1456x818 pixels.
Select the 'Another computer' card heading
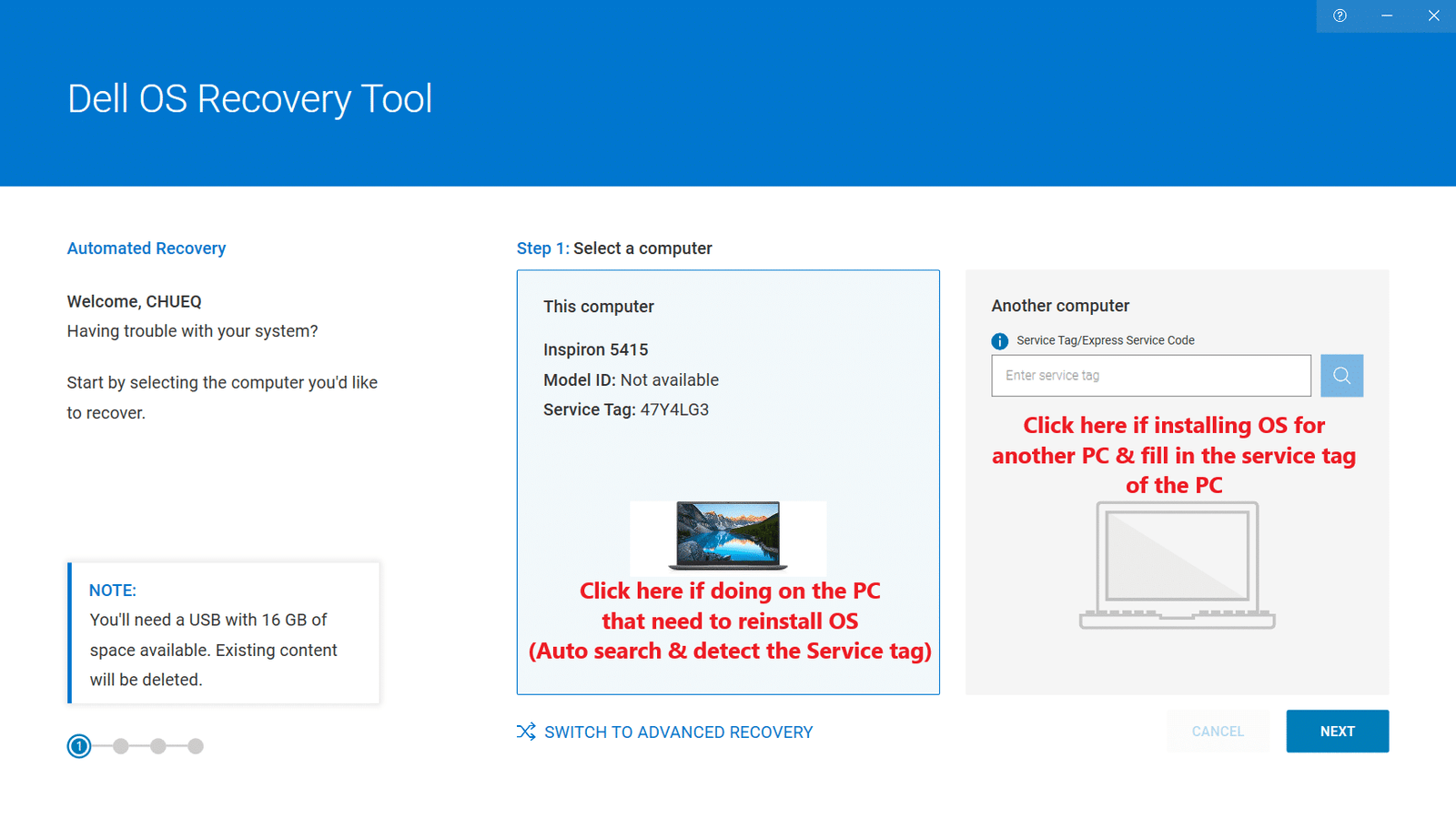click(1060, 306)
